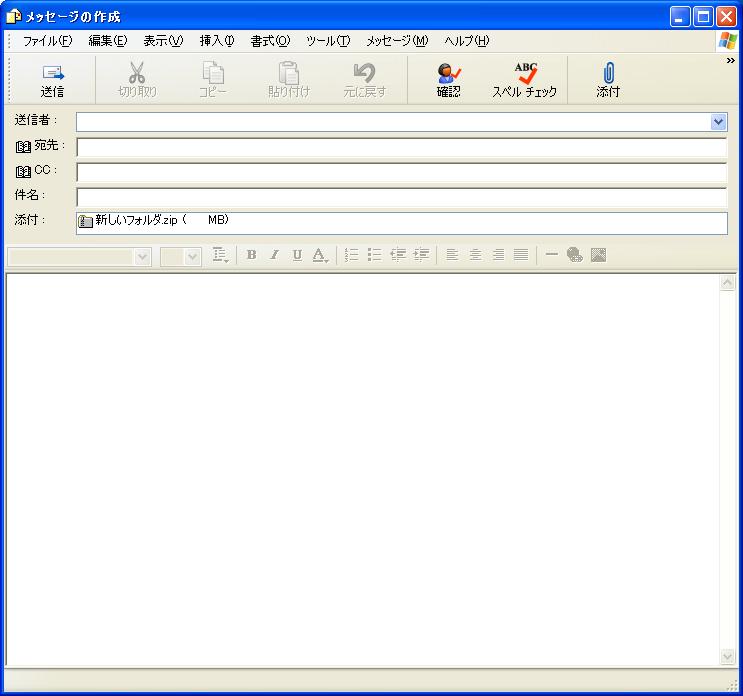Viewport: 743px width, 696px height.
Task: Align text to the left
Action: (453, 255)
